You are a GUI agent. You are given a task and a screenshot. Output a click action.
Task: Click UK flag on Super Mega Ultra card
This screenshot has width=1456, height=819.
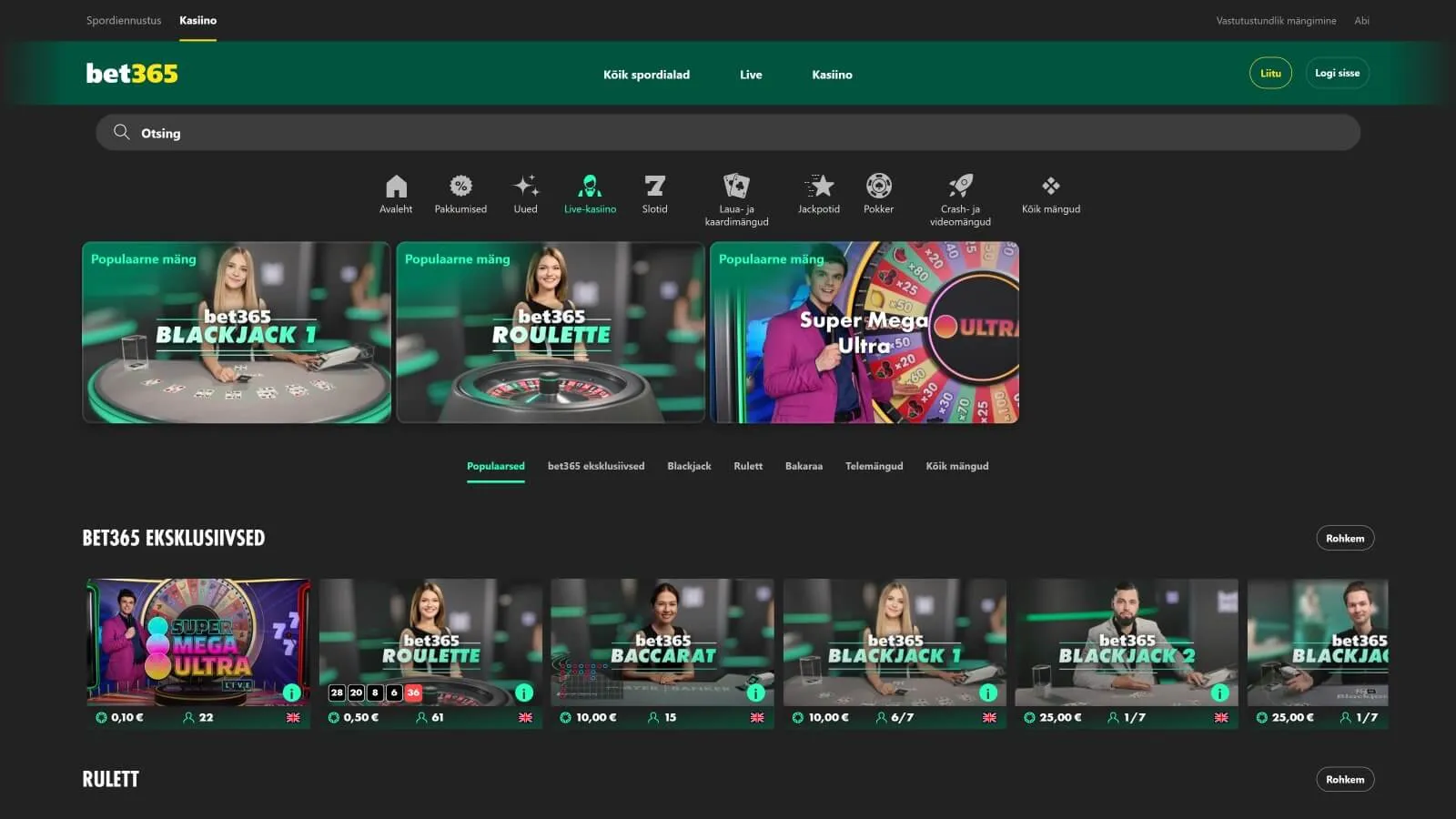293,717
